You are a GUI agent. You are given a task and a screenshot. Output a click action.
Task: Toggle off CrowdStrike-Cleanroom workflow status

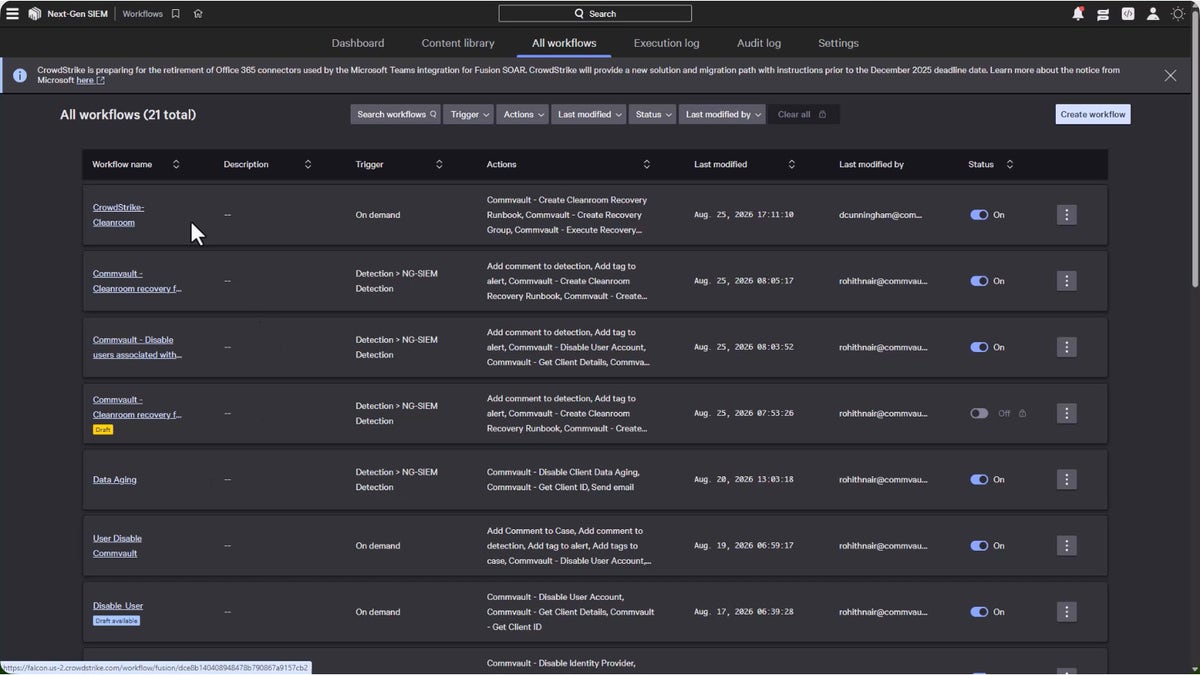[979, 215]
